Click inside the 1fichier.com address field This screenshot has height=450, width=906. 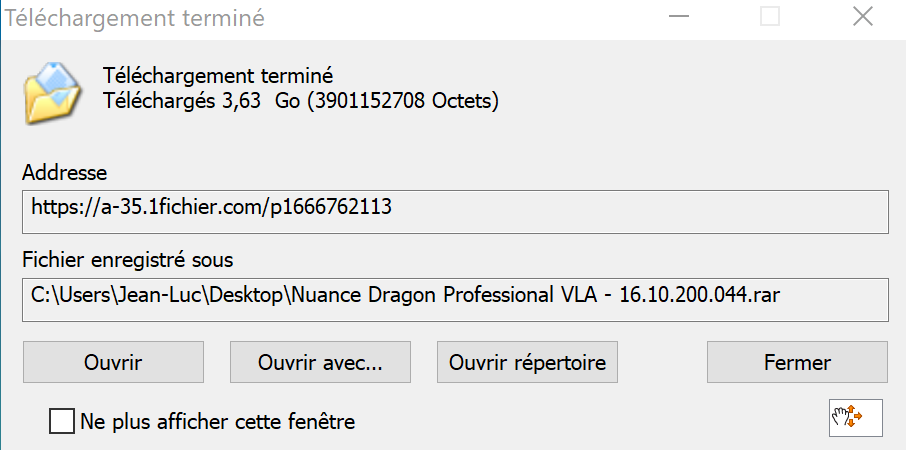(x=455, y=209)
